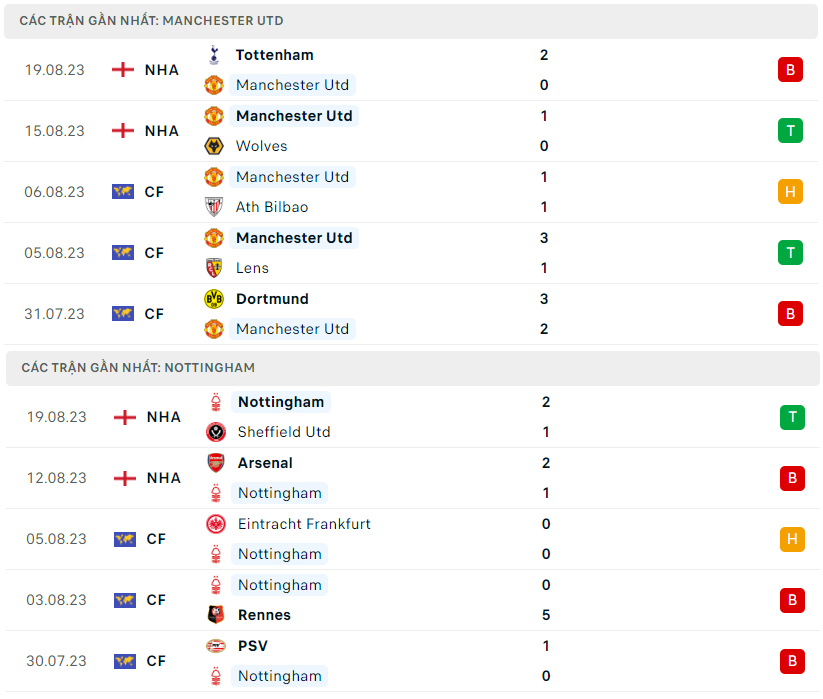The width and height of the screenshot is (823, 699).
Task: Click the NHA league label on 12.08.23 match
Action: 164,478
